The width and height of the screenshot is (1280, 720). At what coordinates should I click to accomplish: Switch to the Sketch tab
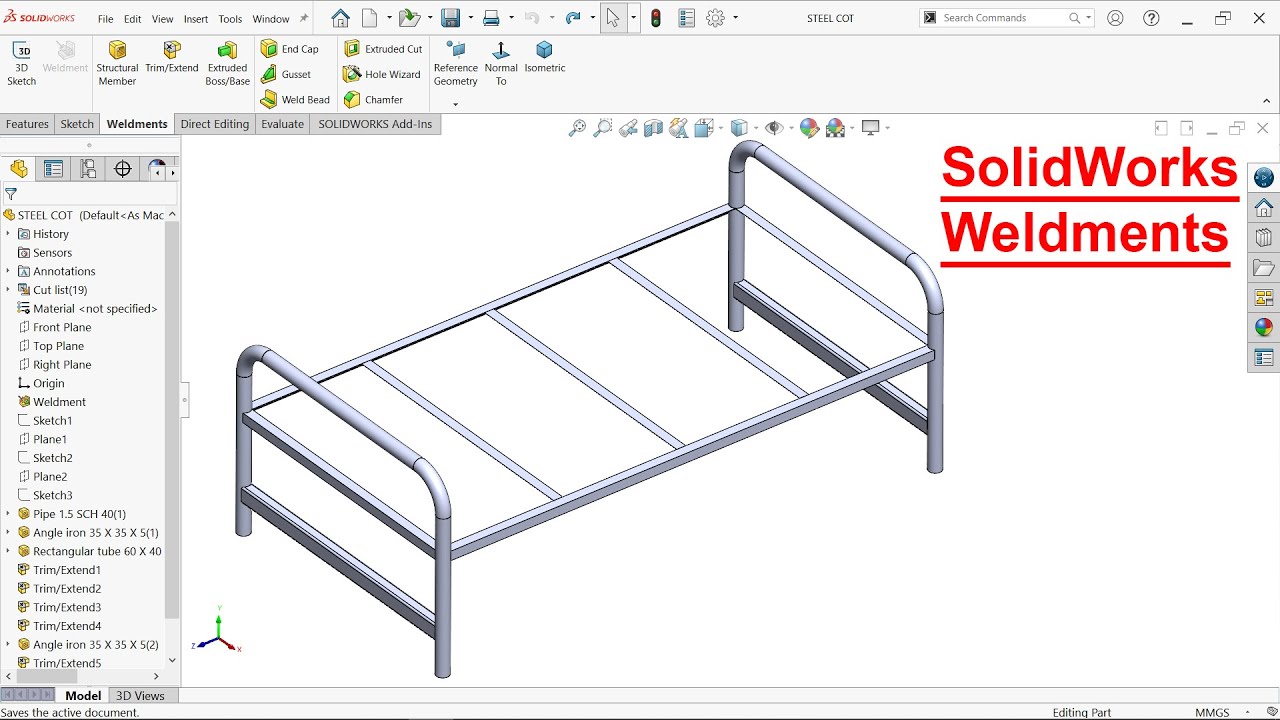point(77,124)
